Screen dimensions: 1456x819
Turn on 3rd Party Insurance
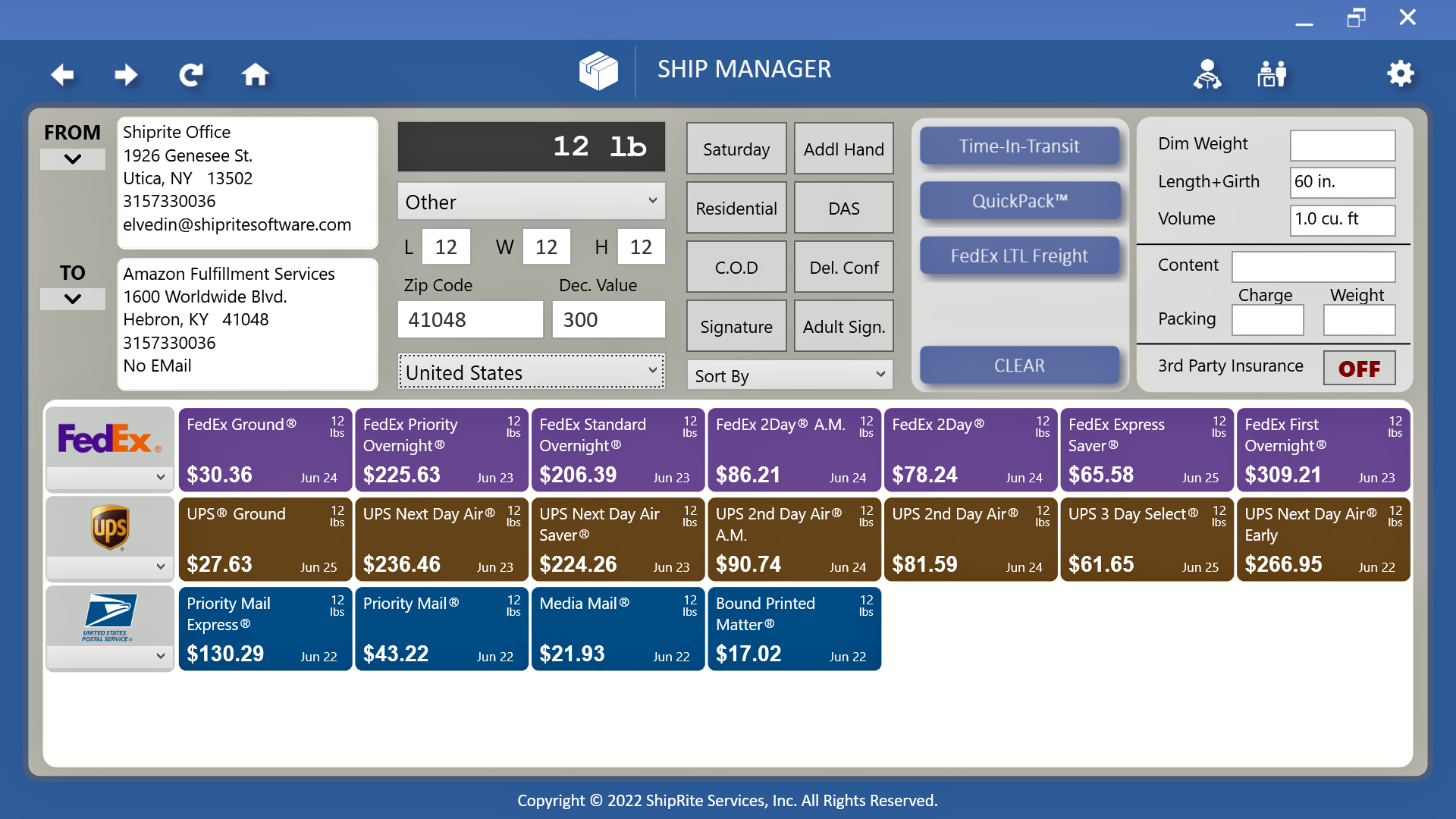point(1359,368)
